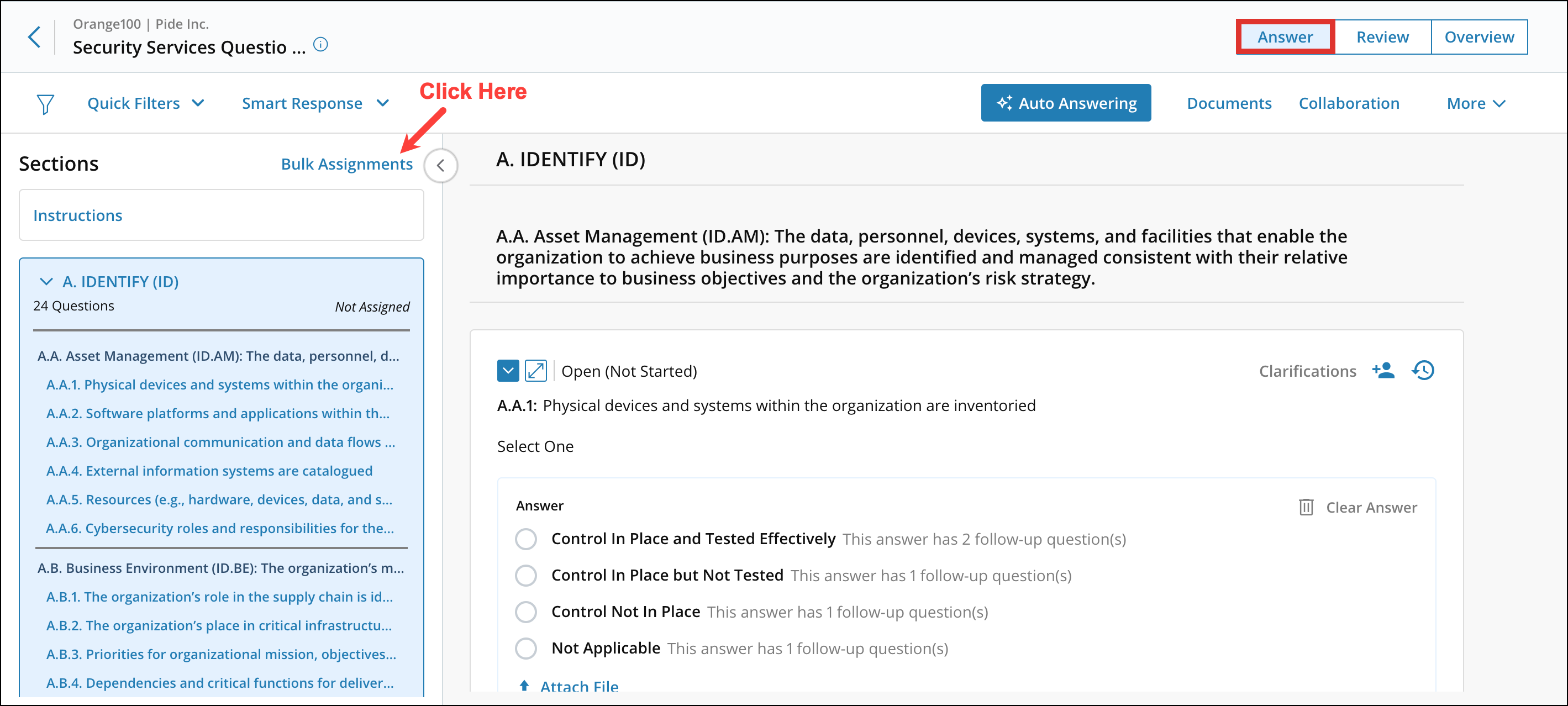Select Control In Place and Tested Effectively
The width and height of the screenshot is (1568, 706).
click(526, 539)
